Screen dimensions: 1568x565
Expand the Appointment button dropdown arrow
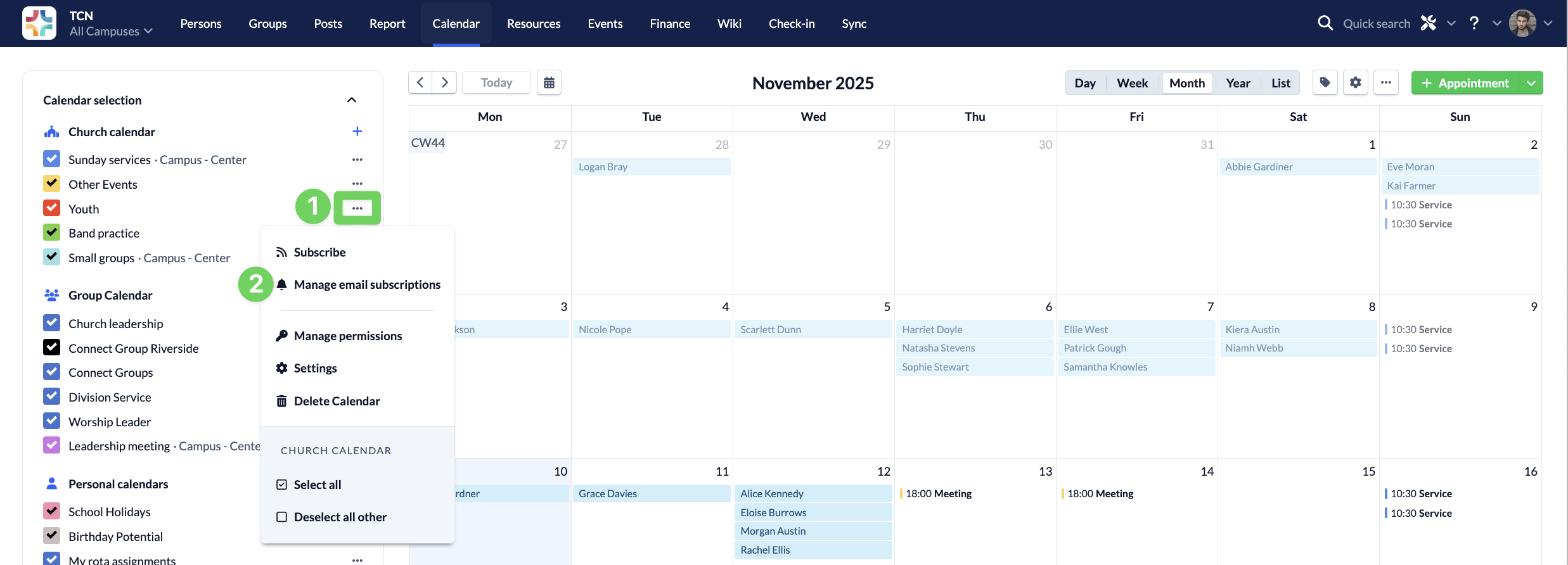[x=1531, y=83]
